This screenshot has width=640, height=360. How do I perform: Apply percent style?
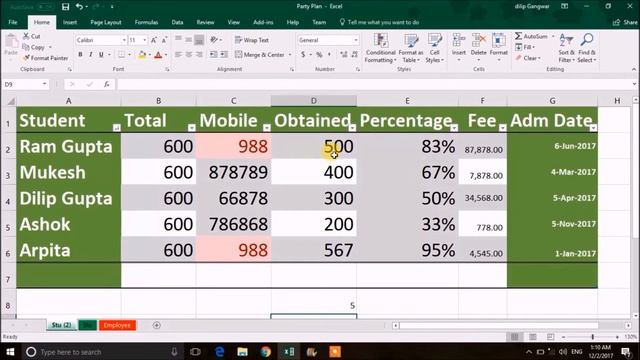click(319, 54)
